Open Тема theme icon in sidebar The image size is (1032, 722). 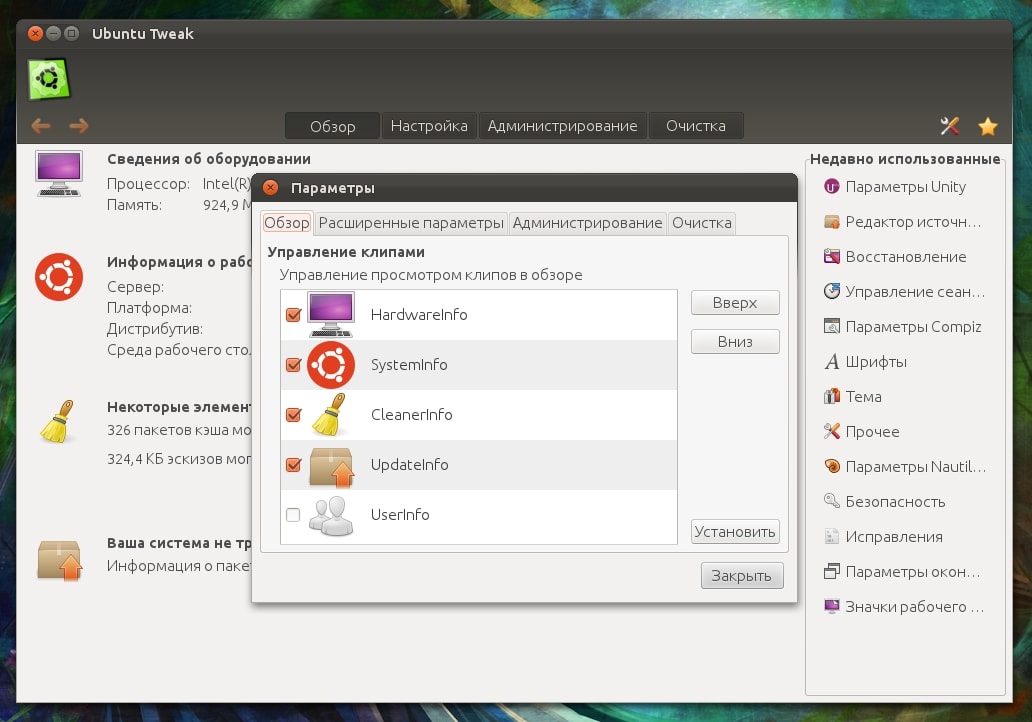tap(832, 396)
